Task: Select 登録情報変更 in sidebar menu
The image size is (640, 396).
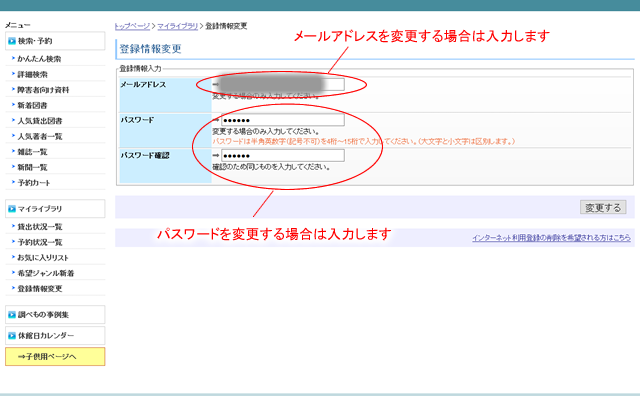Action: tap(40, 289)
